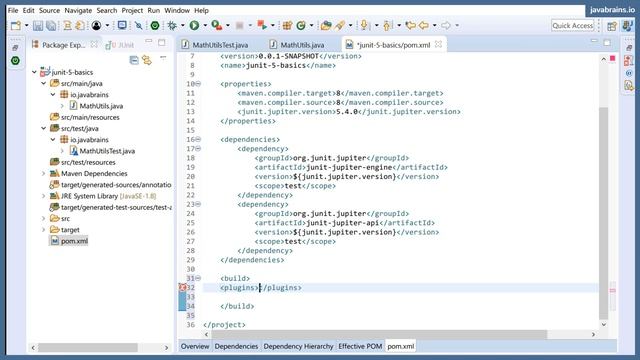
Task: Open the Navigate menu
Action: [x=78, y=10]
